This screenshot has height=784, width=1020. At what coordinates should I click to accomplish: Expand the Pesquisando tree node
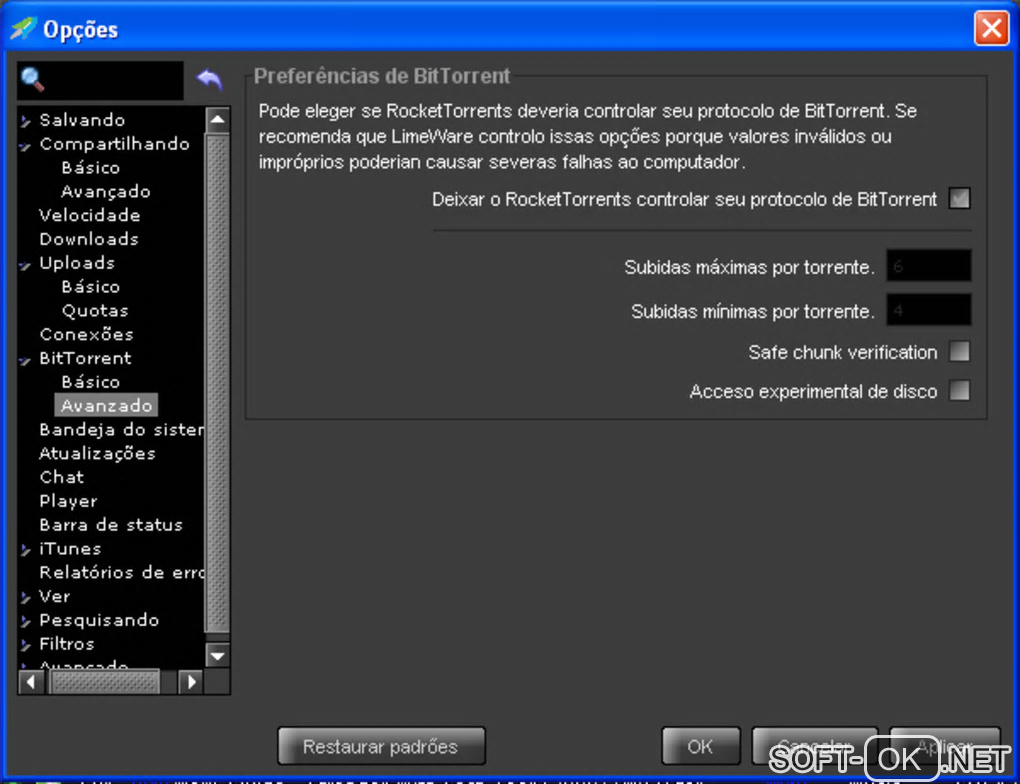pos(25,621)
